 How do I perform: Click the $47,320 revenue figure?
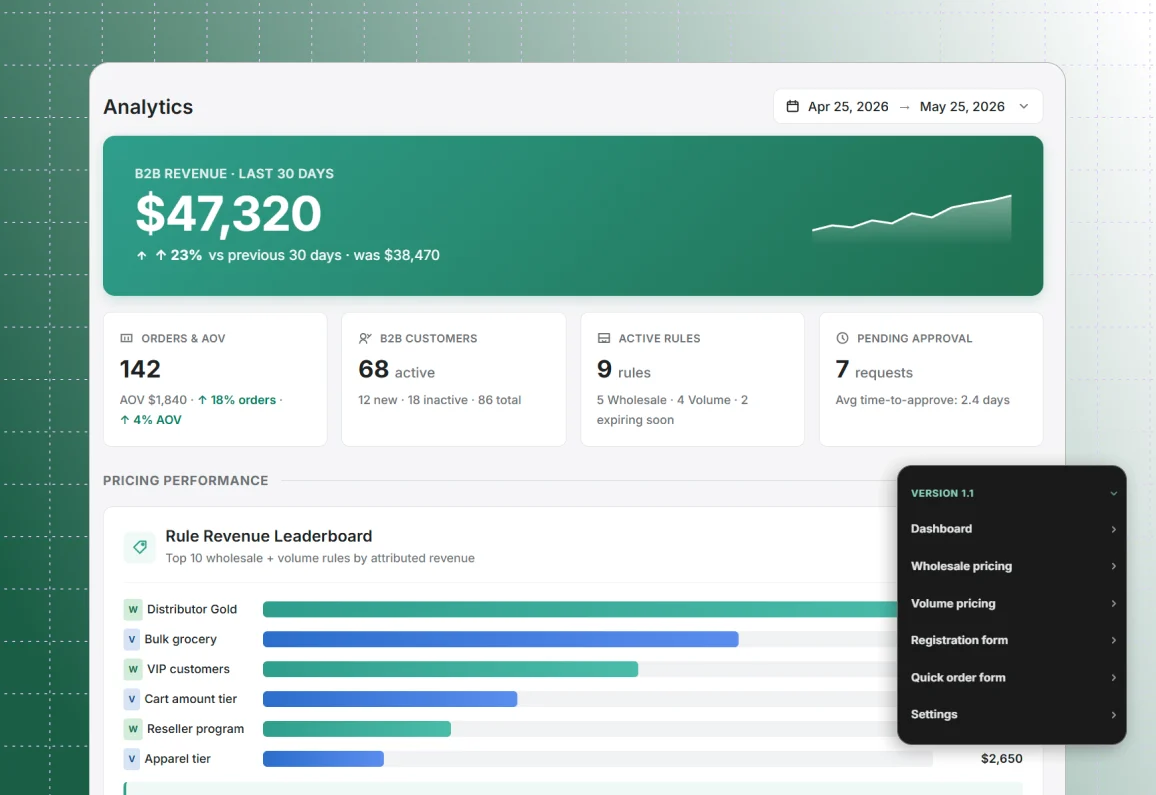pyautogui.click(x=229, y=214)
